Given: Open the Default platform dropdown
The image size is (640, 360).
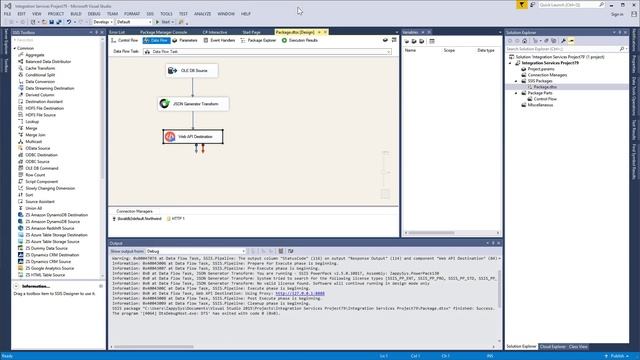Looking at the screenshot, I should coord(150,22).
